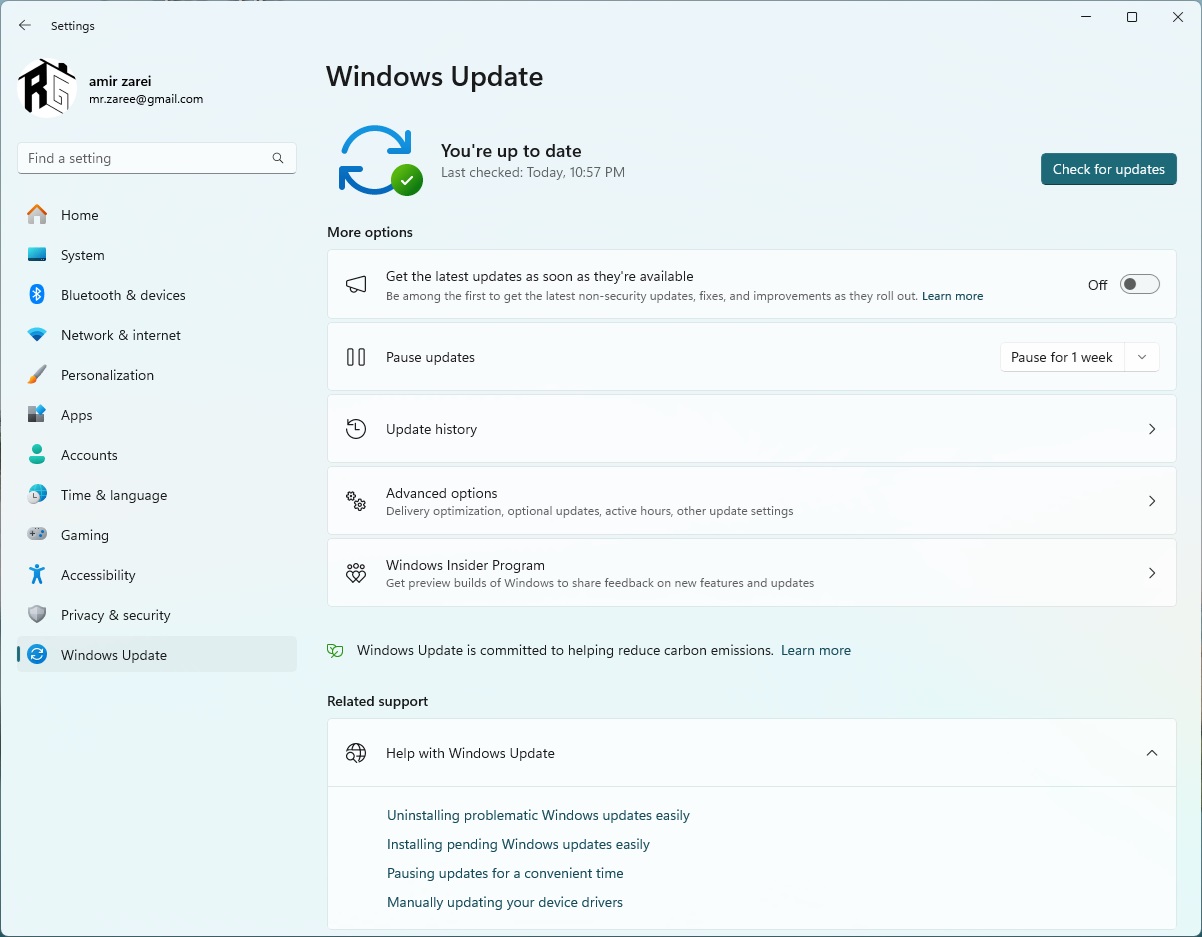This screenshot has width=1202, height=937.
Task: Click the search magnifier icon in Find a setting
Action: [x=278, y=158]
